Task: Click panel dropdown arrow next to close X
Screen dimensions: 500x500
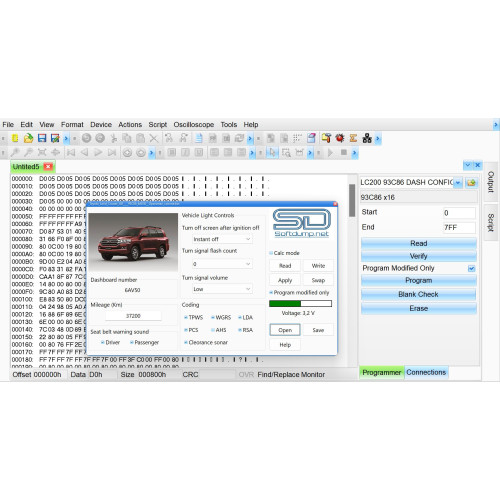Action: click(x=467, y=165)
